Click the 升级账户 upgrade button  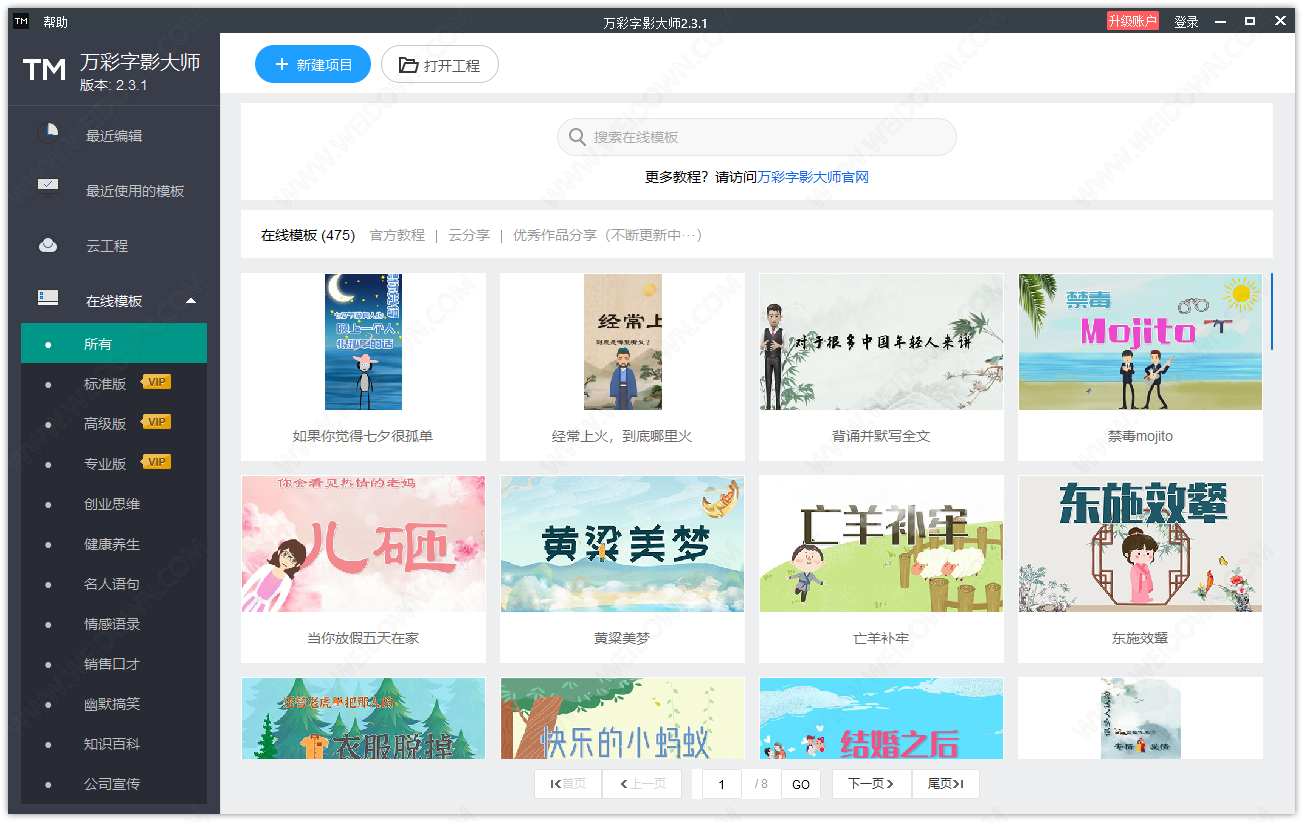click(x=1132, y=19)
